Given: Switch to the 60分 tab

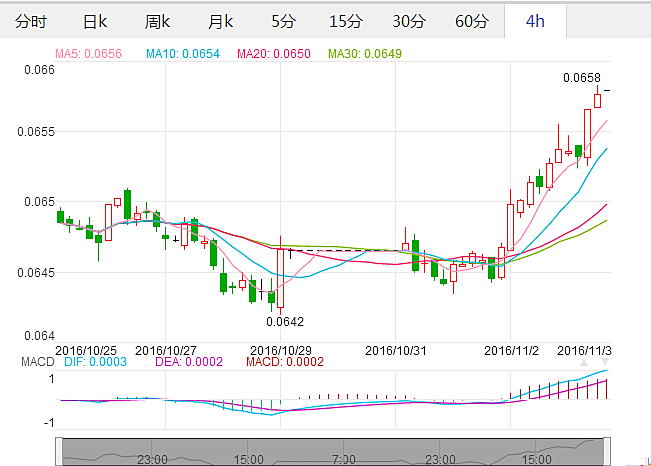Looking at the screenshot, I should tap(472, 20).
